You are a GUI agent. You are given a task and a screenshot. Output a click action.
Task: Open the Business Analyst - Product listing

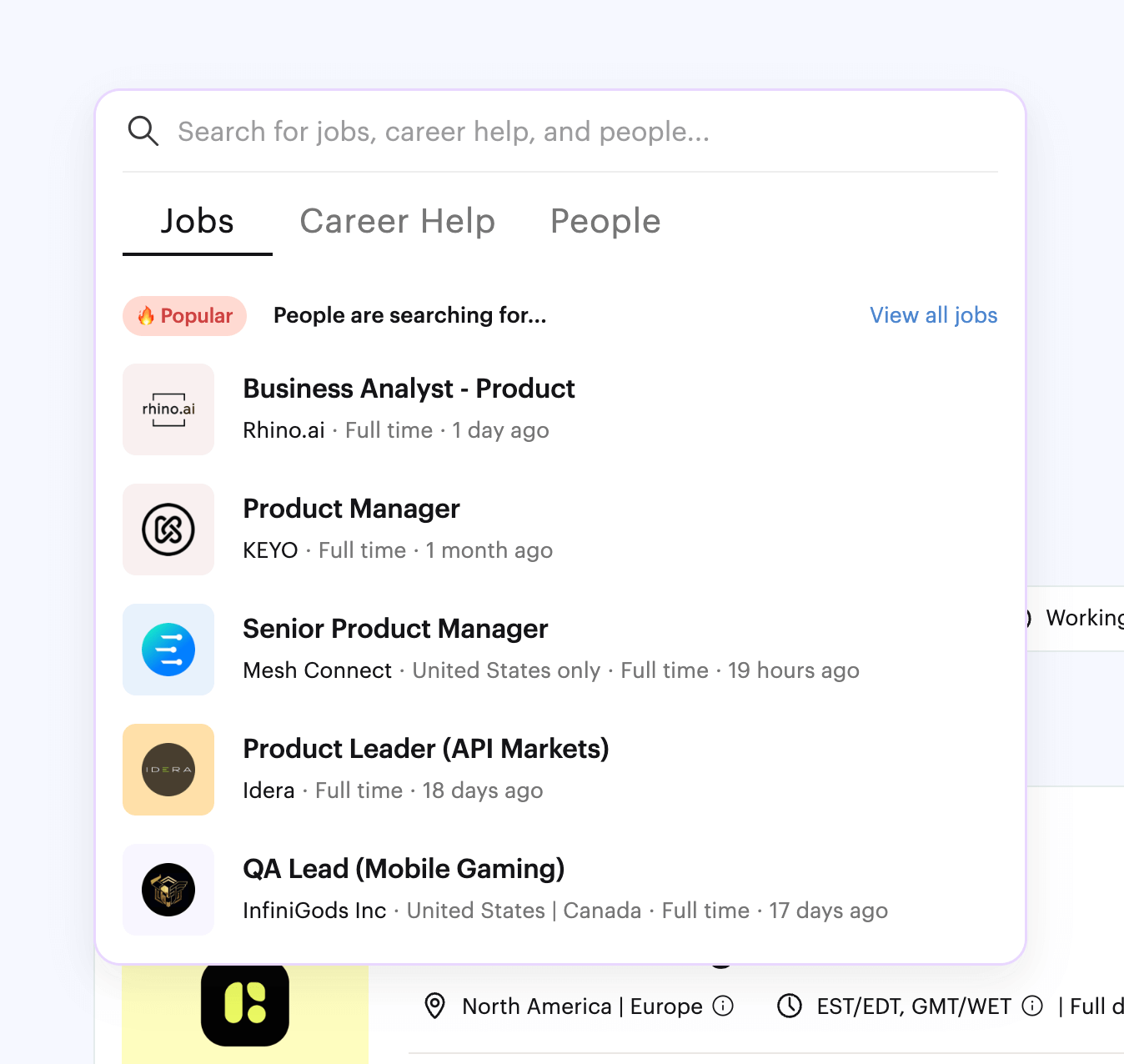[x=409, y=389]
